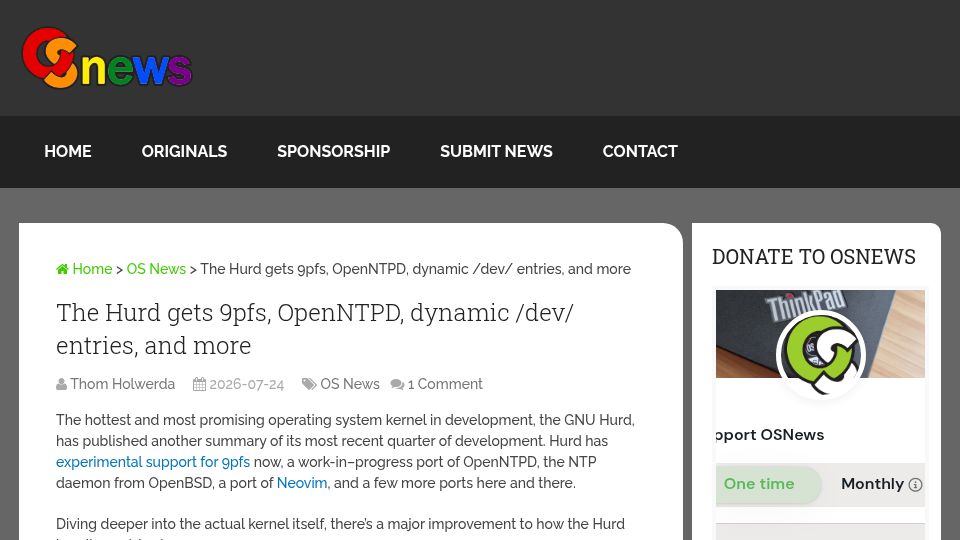
Task: Open the OS News category link
Action: (x=350, y=384)
